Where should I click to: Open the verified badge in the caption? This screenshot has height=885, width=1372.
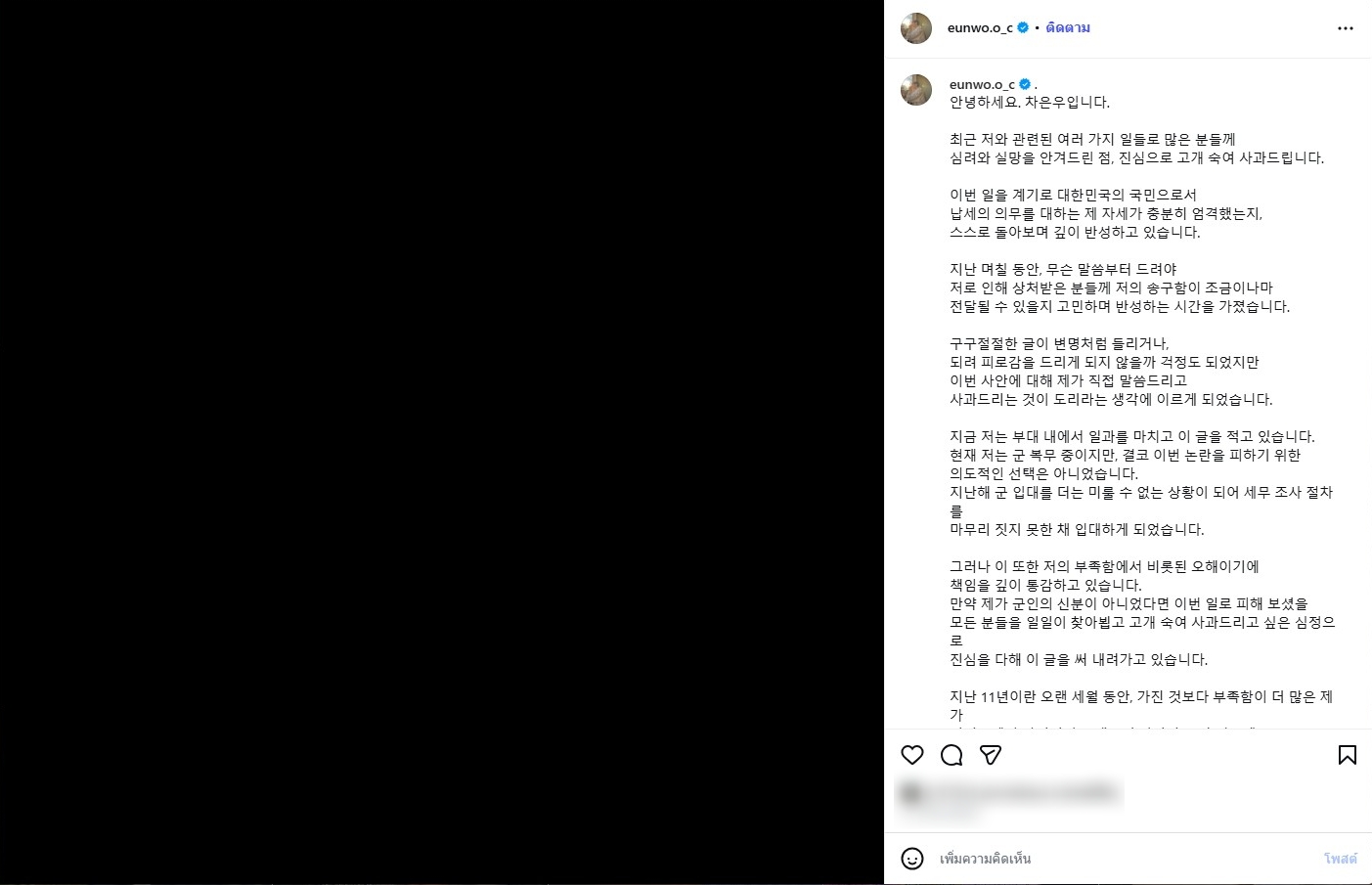click(1025, 84)
